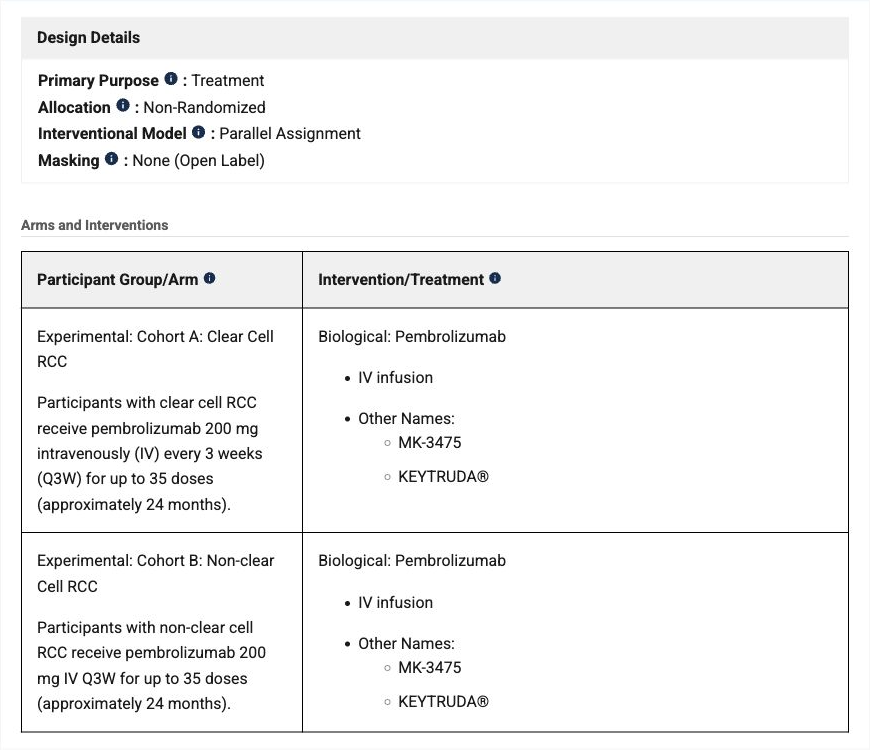Show the Allocation info tooltip icon
870x750 pixels.
(123, 105)
